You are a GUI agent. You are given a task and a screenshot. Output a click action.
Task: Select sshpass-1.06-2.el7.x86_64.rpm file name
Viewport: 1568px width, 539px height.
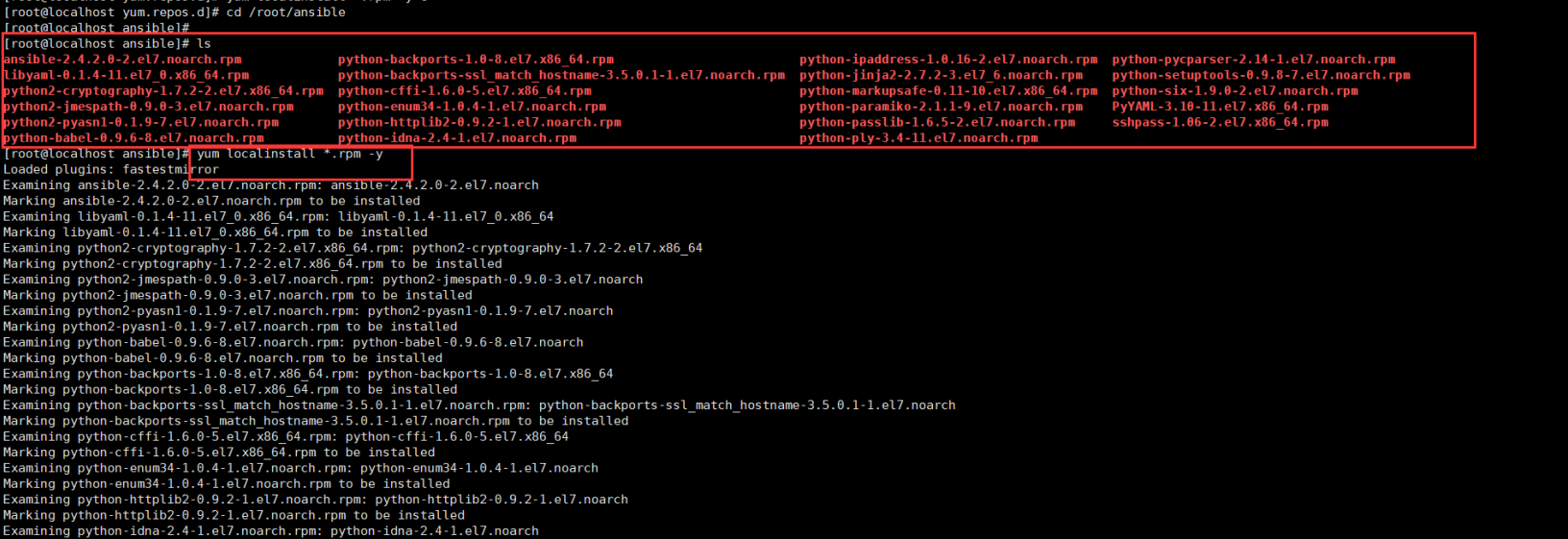point(1220,123)
